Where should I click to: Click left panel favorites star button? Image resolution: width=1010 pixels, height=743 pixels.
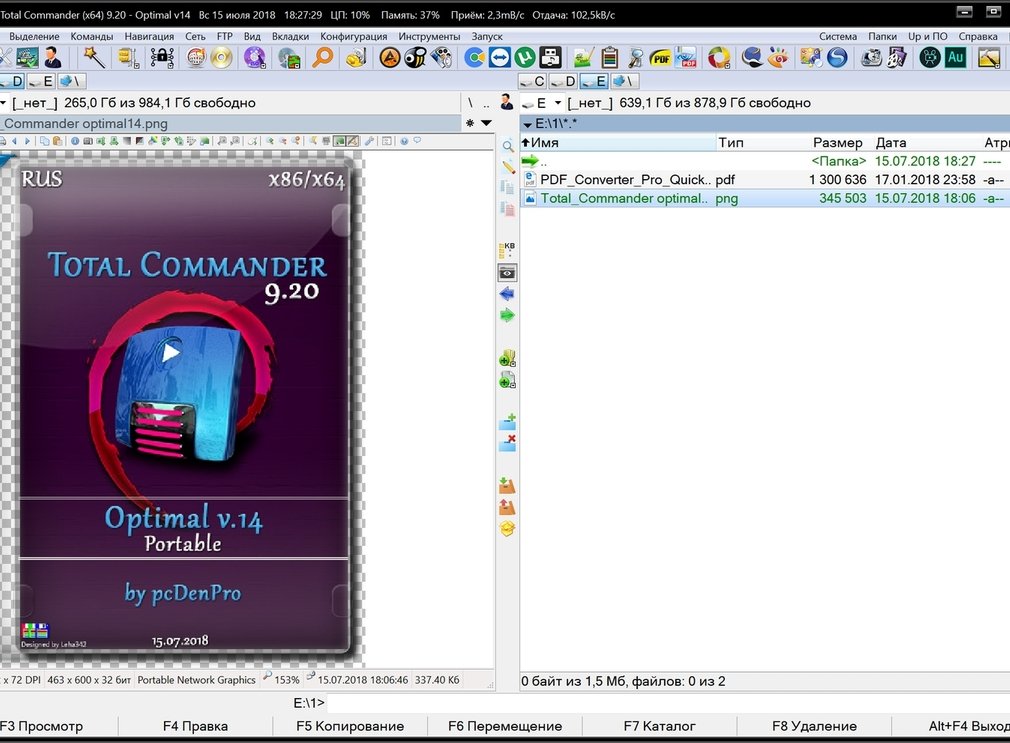coord(470,123)
